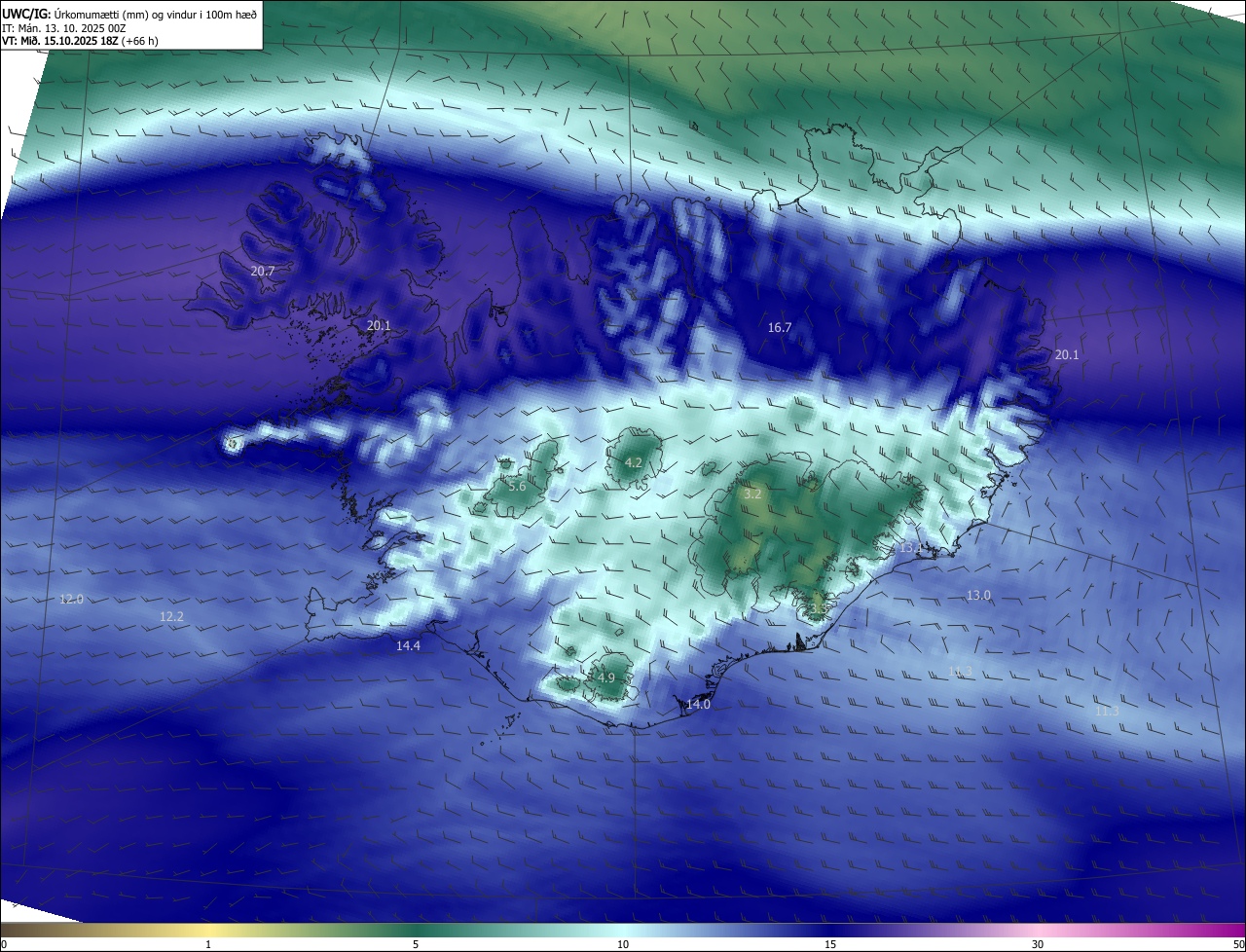Click the 14.4 value off the southwest coast
The image size is (1246, 952).
pyautogui.click(x=408, y=646)
